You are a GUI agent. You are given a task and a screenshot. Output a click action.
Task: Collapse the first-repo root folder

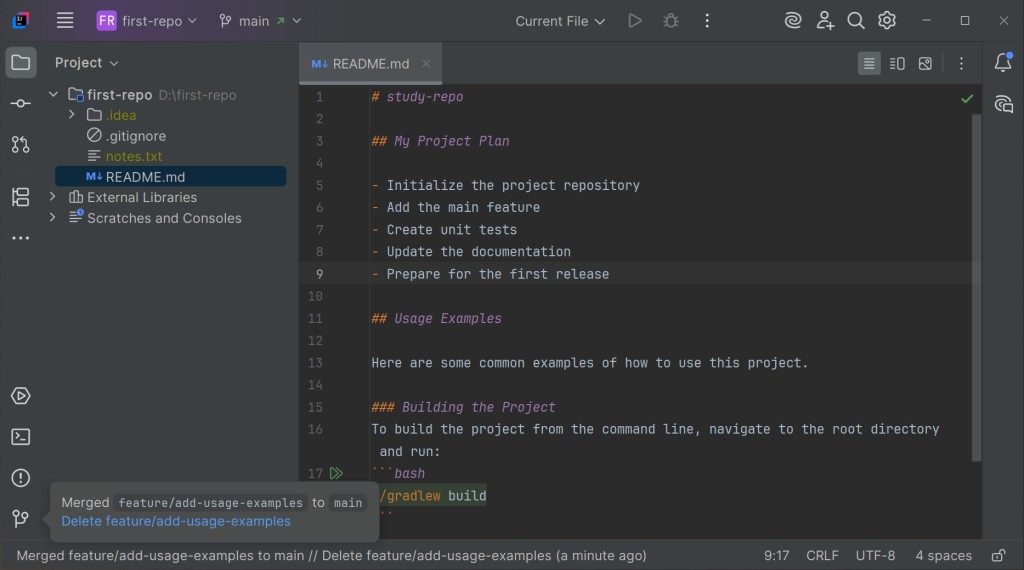pos(54,95)
